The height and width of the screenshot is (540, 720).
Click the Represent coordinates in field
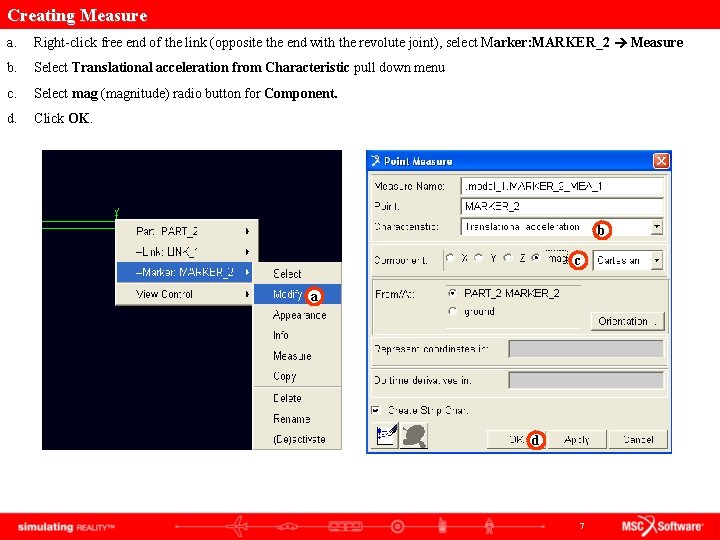point(586,349)
